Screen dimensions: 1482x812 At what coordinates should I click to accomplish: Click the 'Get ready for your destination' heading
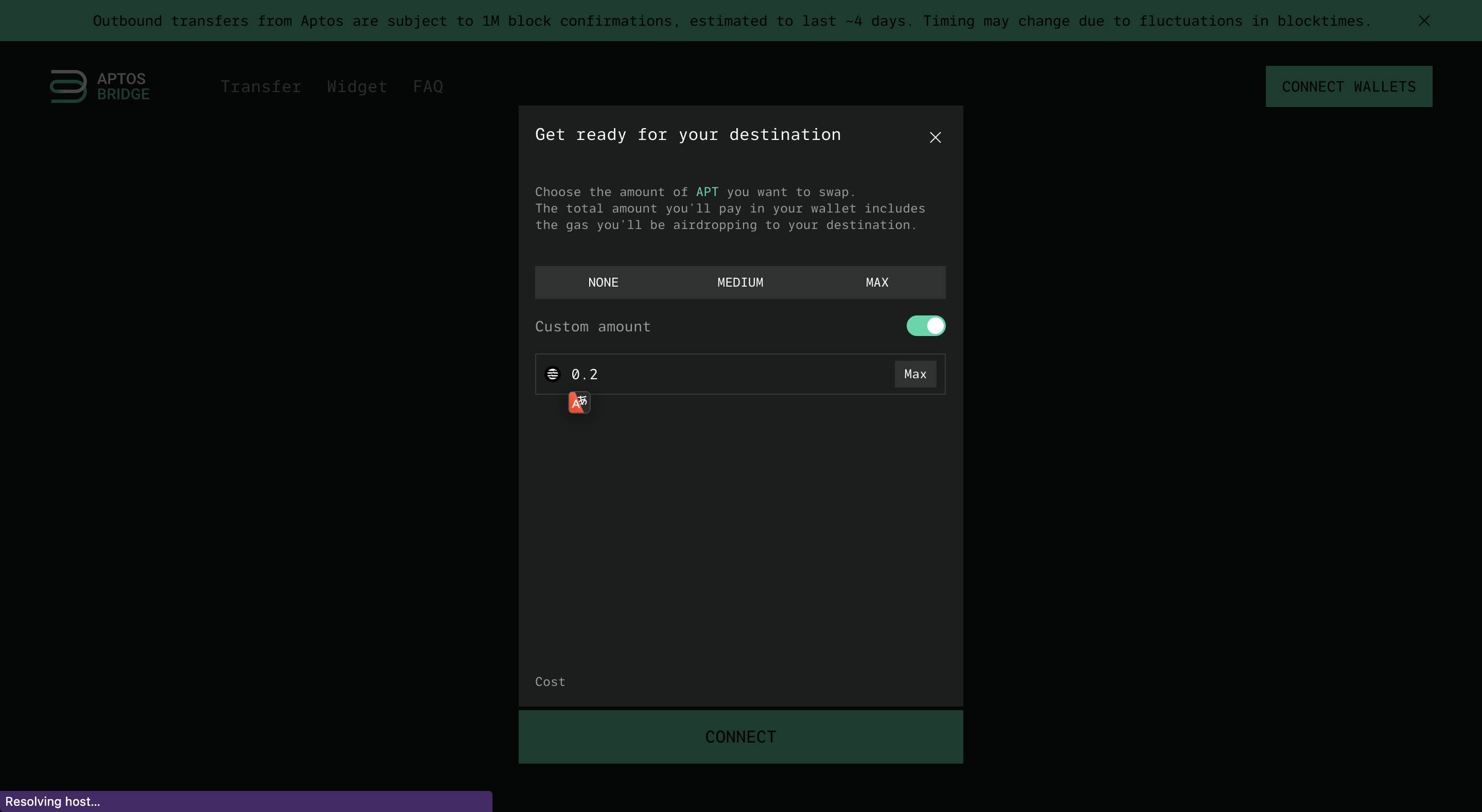click(x=687, y=135)
